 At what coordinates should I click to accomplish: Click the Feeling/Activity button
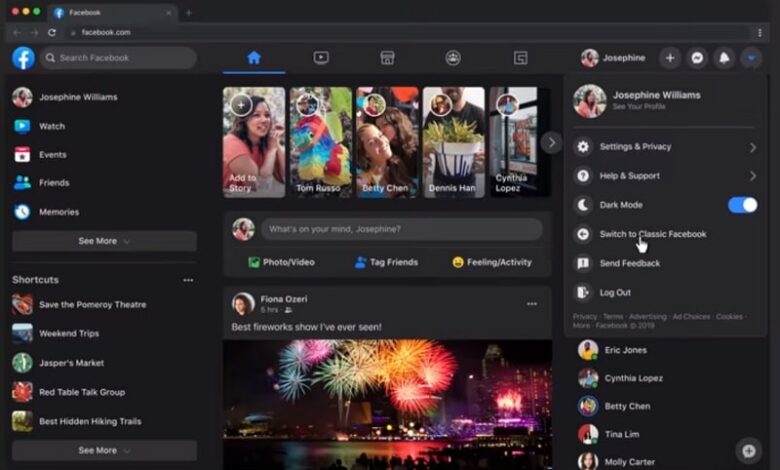point(492,262)
